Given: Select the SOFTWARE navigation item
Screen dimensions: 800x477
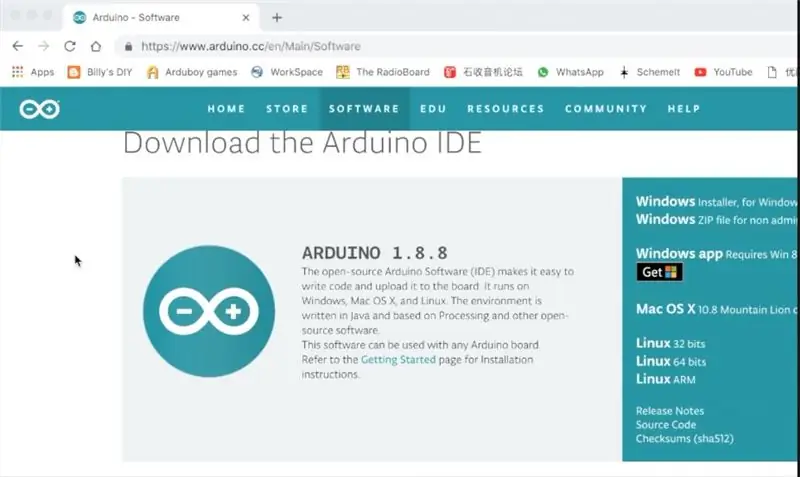Looking at the screenshot, I should (364, 109).
